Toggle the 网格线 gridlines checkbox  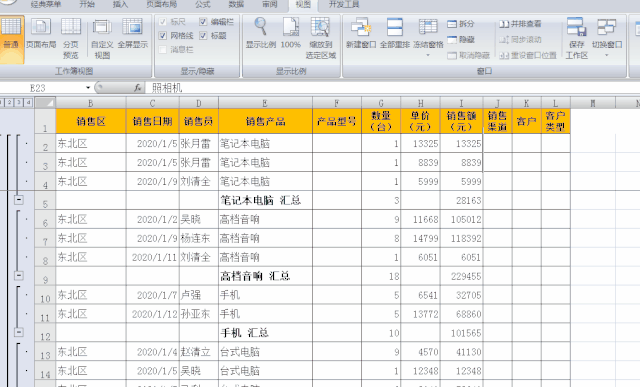tap(162, 36)
